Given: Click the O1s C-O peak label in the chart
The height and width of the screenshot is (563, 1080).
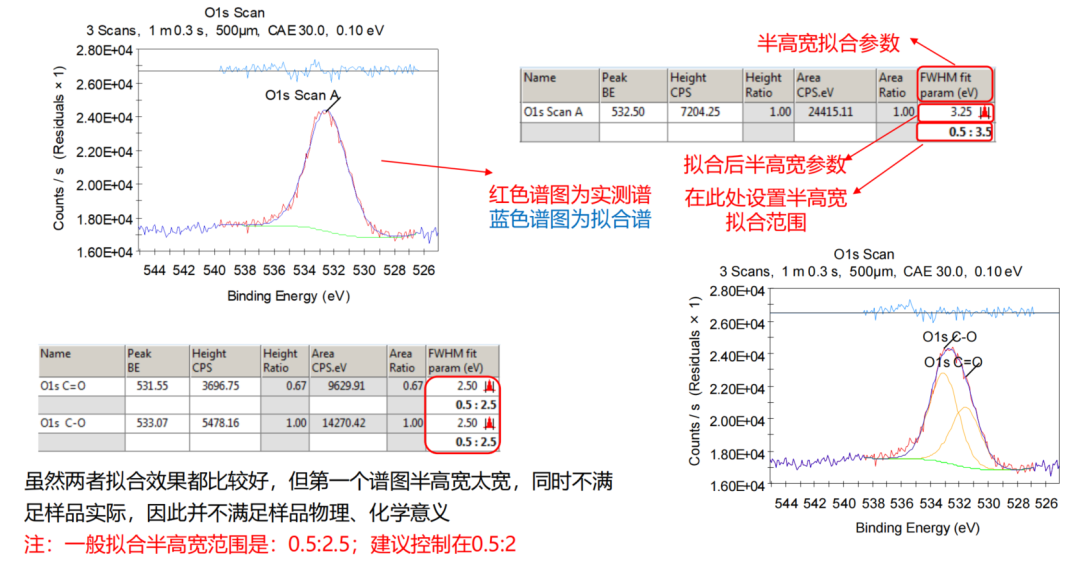Looking at the screenshot, I should coord(949,337).
